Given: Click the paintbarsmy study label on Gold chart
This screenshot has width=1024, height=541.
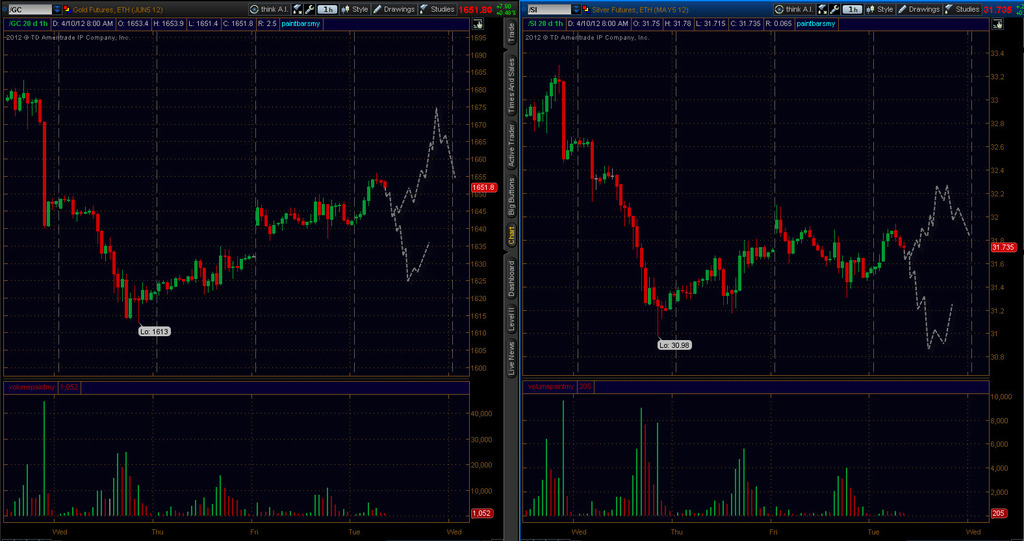Looking at the screenshot, I should (x=301, y=24).
